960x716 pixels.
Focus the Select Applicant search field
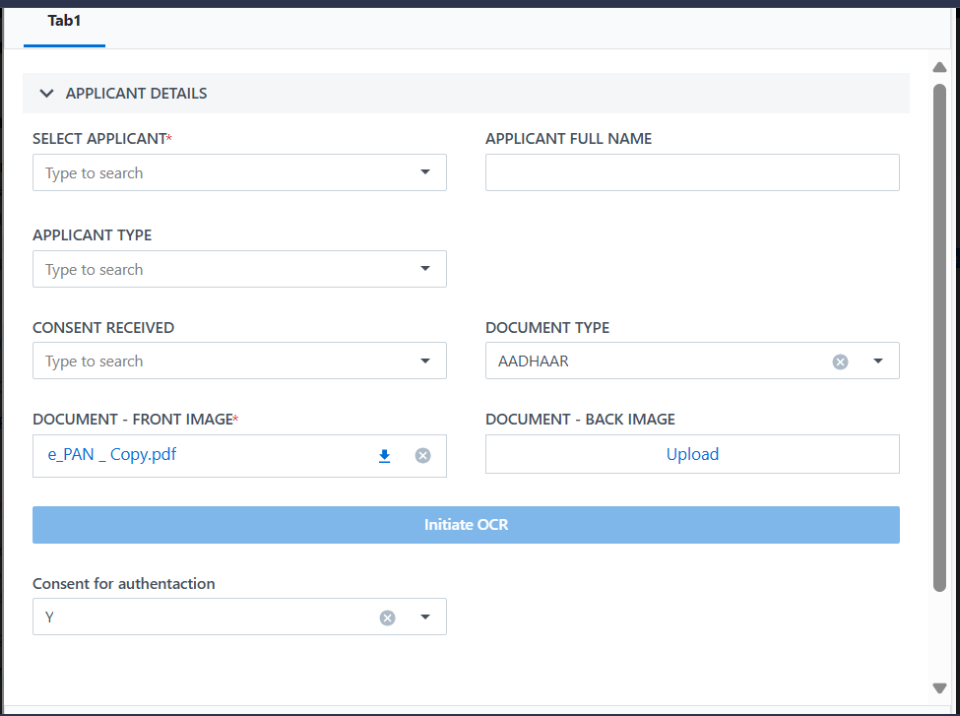point(220,173)
